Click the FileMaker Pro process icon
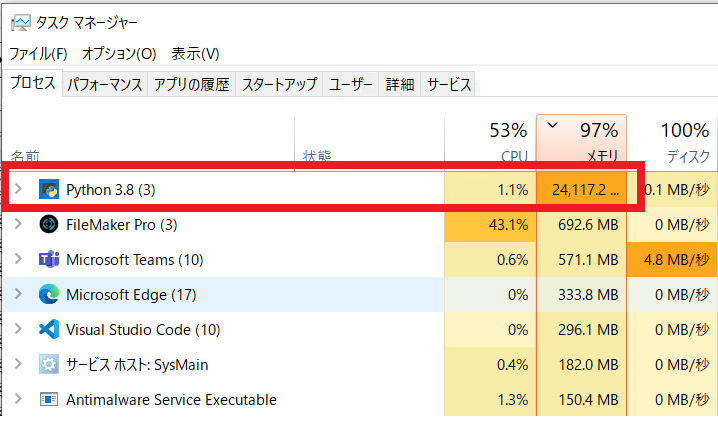The width and height of the screenshot is (718, 426). point(49,224)
